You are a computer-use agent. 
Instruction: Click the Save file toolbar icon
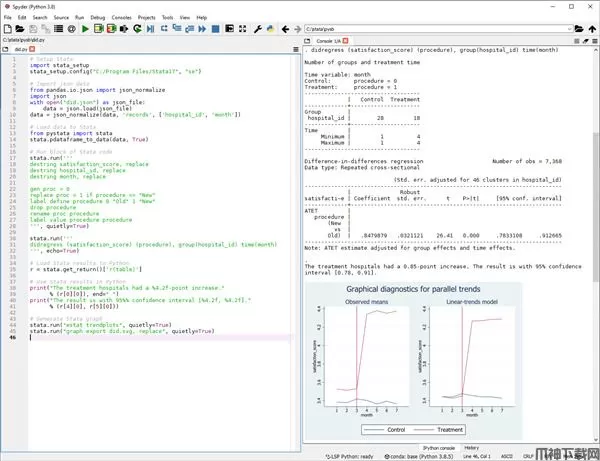(x=31, y=31)
